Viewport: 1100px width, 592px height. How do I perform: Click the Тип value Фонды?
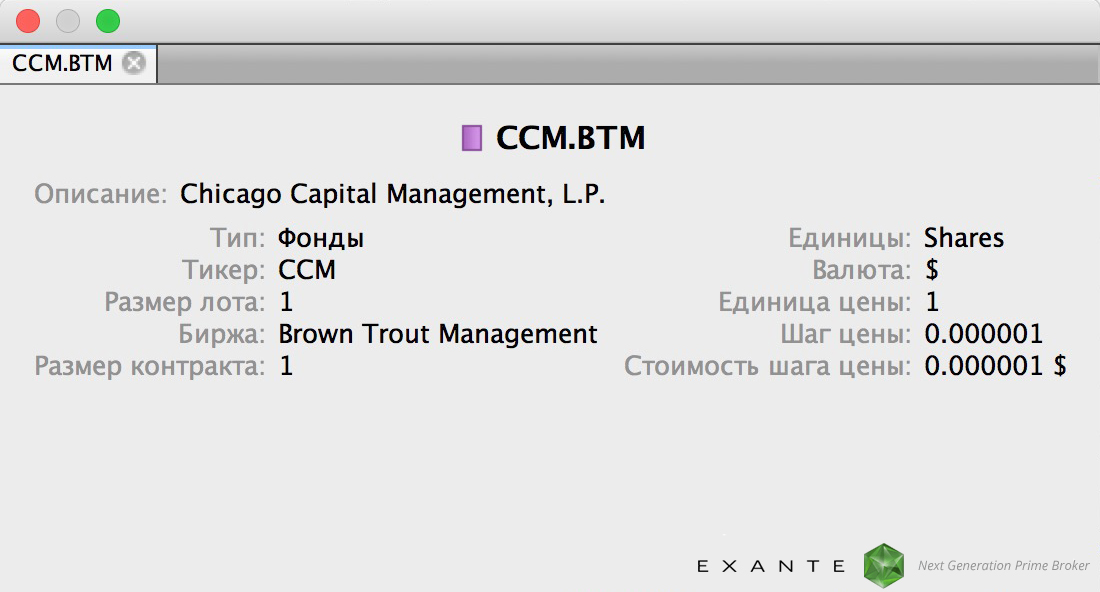(x=321, y=238)
